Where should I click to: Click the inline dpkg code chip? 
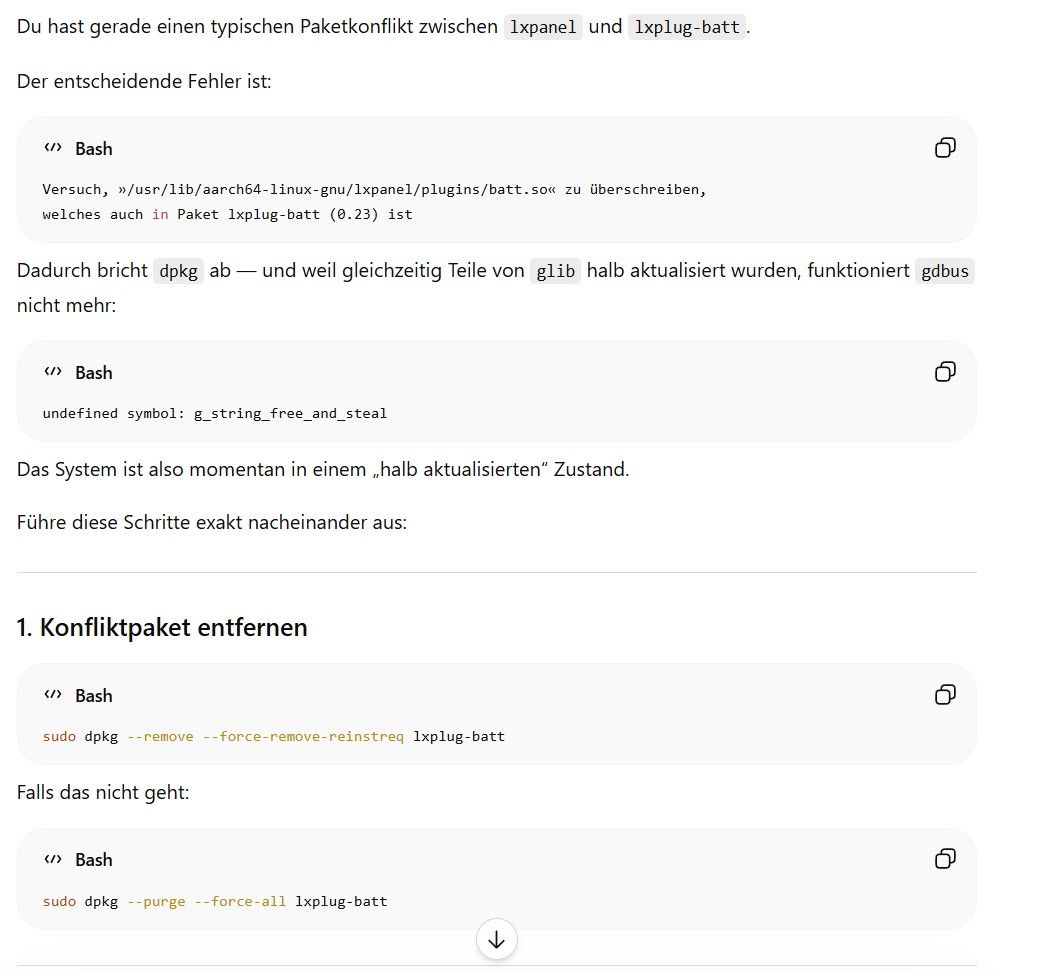pyautogui.click(x=178, y=271)
